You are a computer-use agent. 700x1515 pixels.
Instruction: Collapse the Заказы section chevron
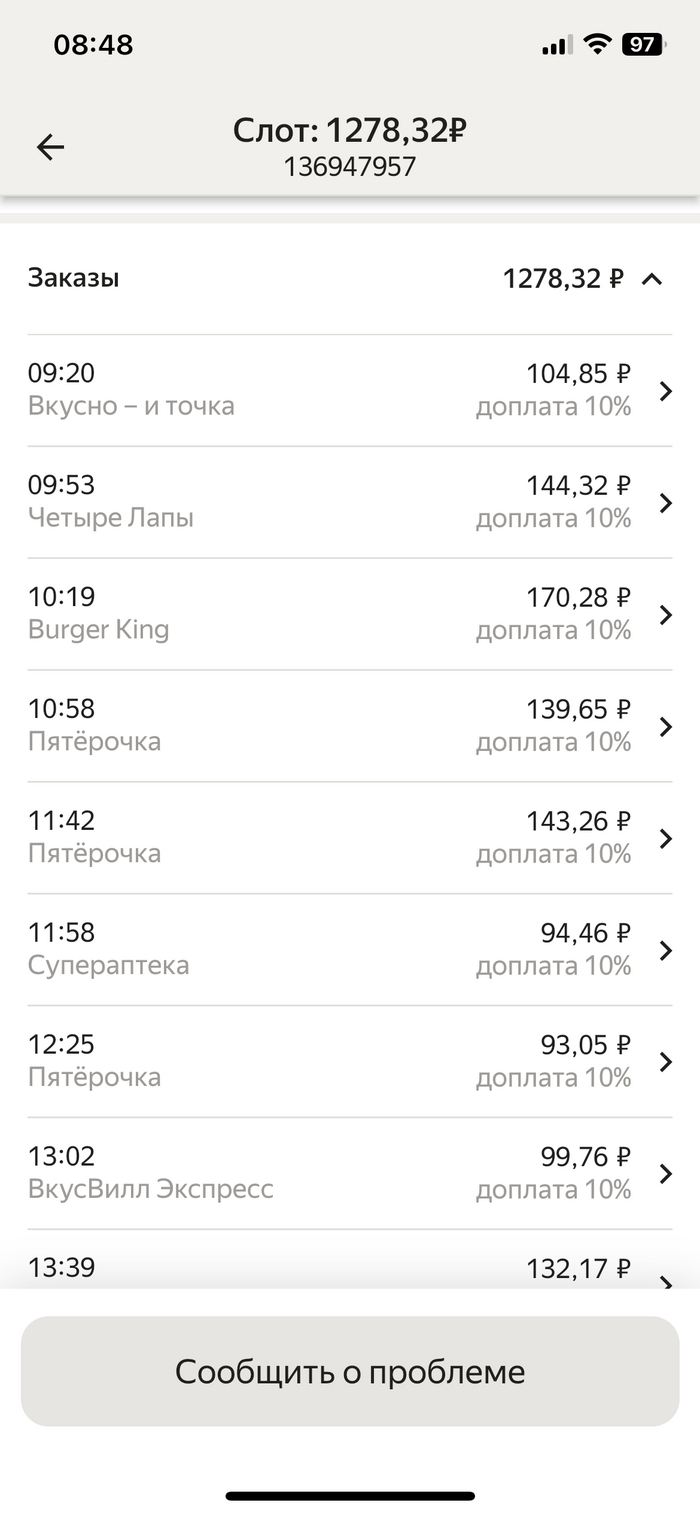652,279
